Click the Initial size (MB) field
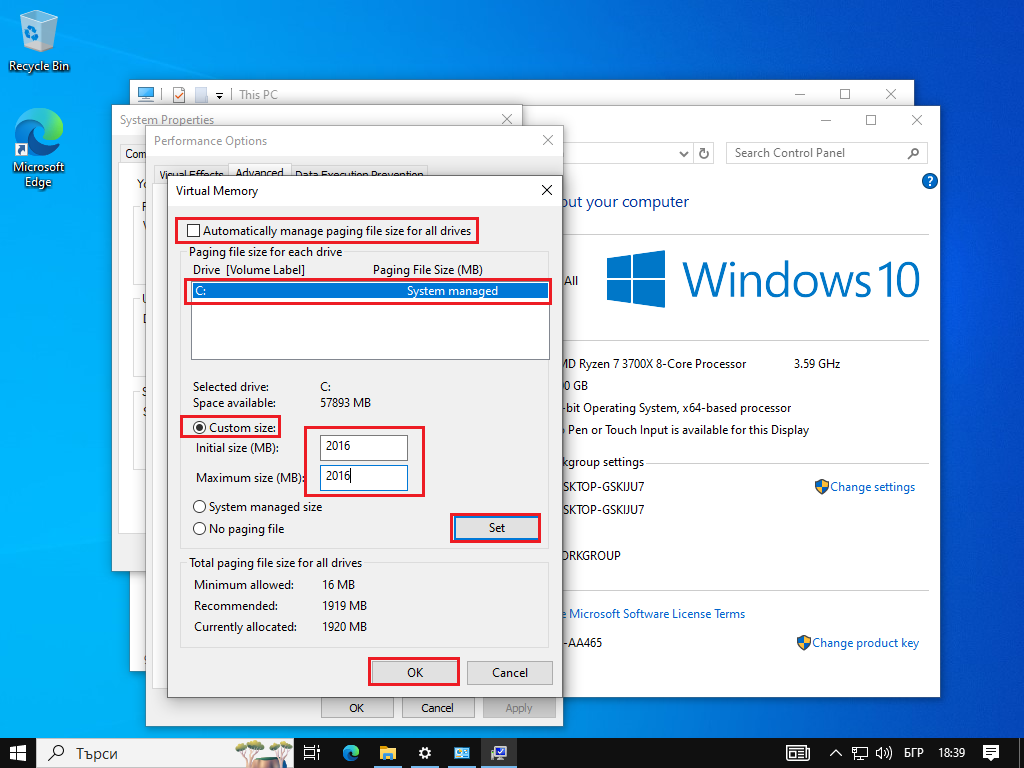Screen dimensions: 1024x768 pos(364,447)
